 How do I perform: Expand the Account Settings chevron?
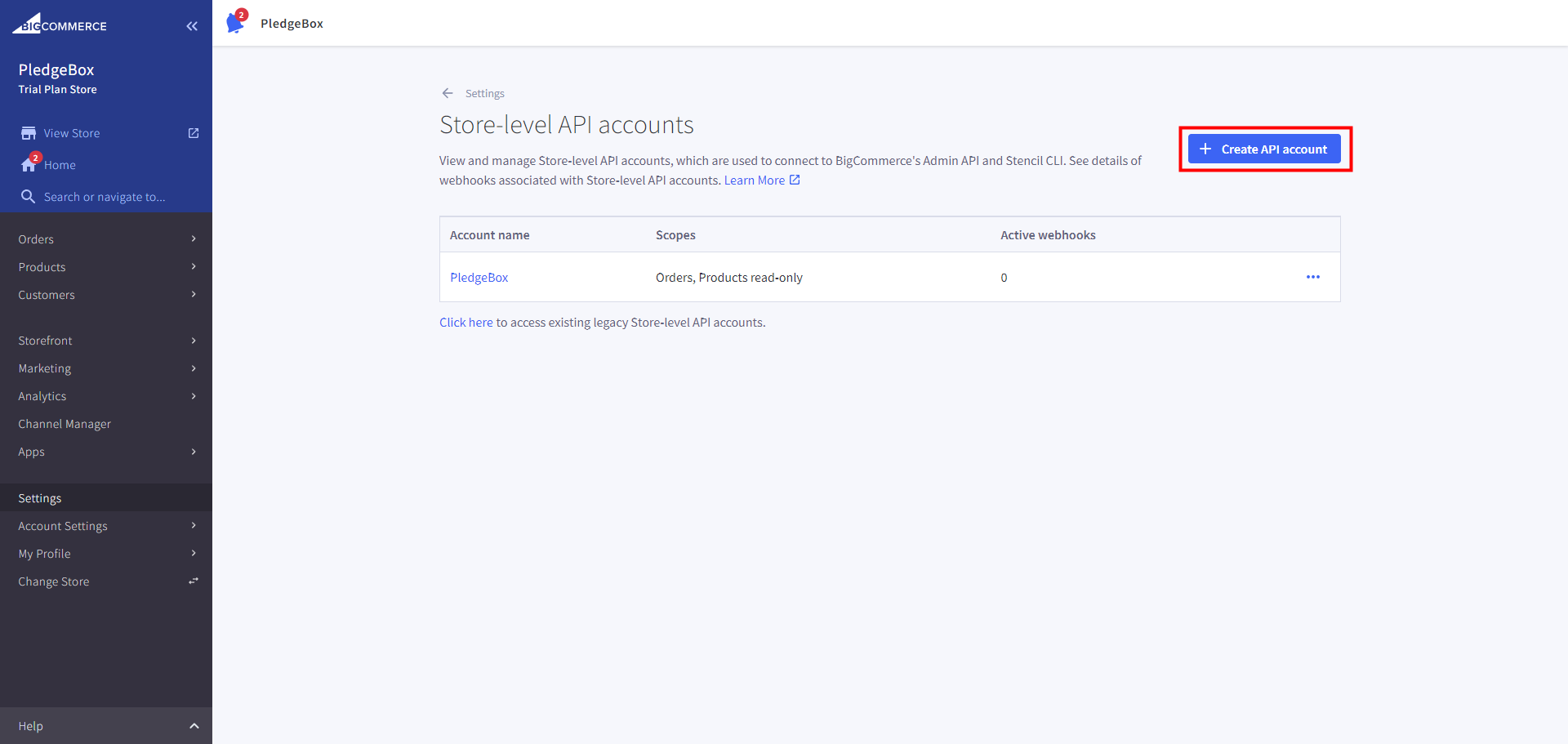pos(194,525)
